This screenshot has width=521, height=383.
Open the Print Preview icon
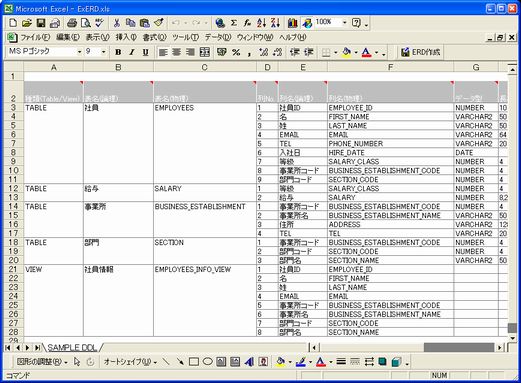(86, 23)
